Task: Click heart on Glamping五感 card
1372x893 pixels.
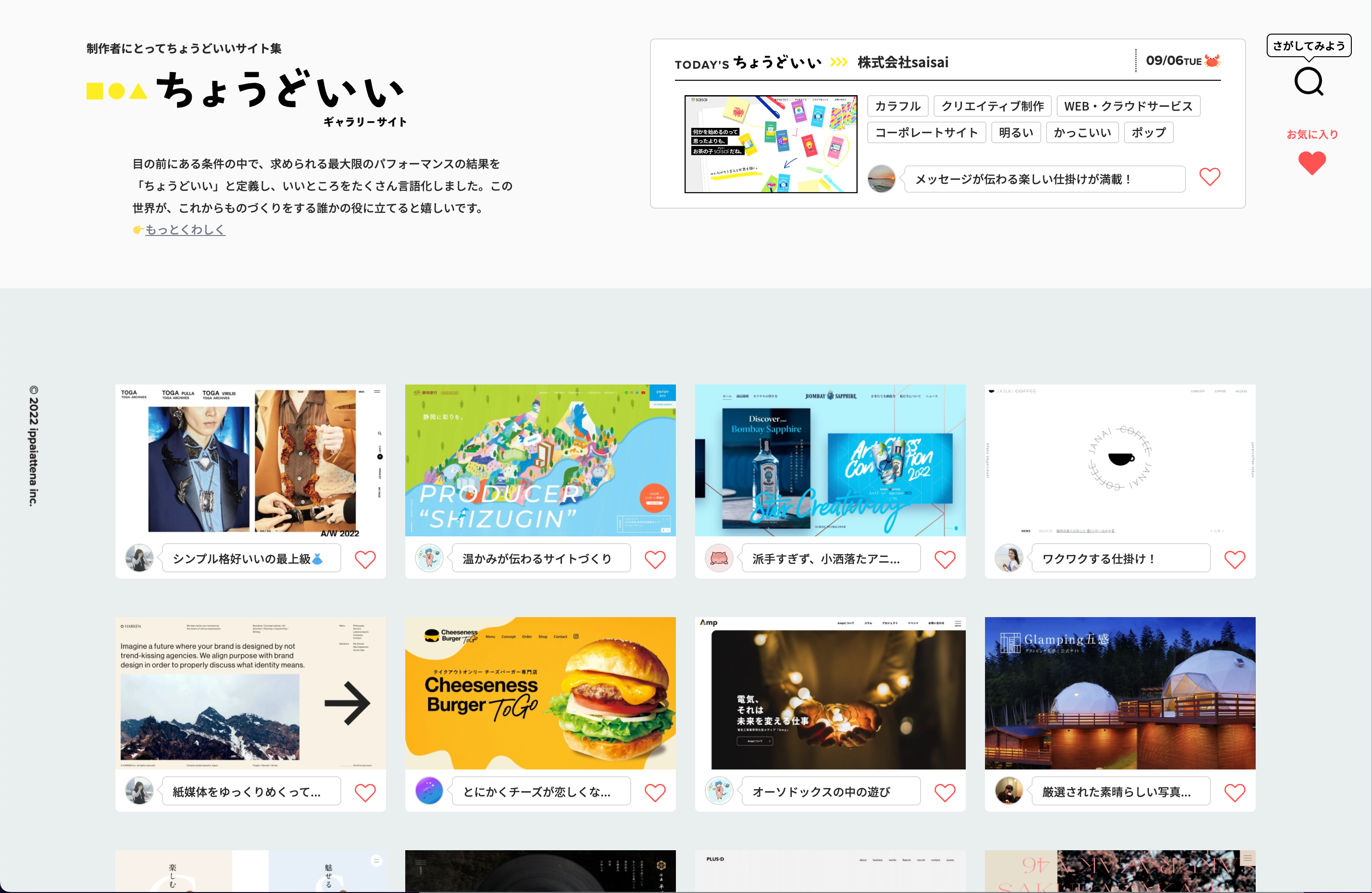Action: (1234, 792)
